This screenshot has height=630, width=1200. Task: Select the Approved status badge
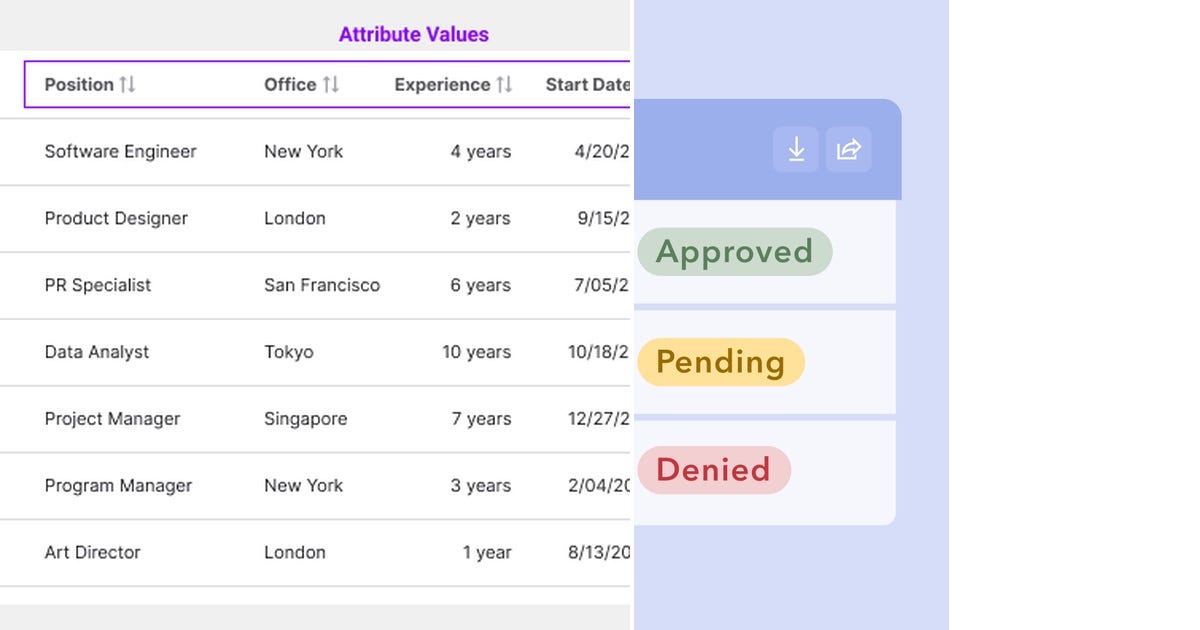[734, 252]
